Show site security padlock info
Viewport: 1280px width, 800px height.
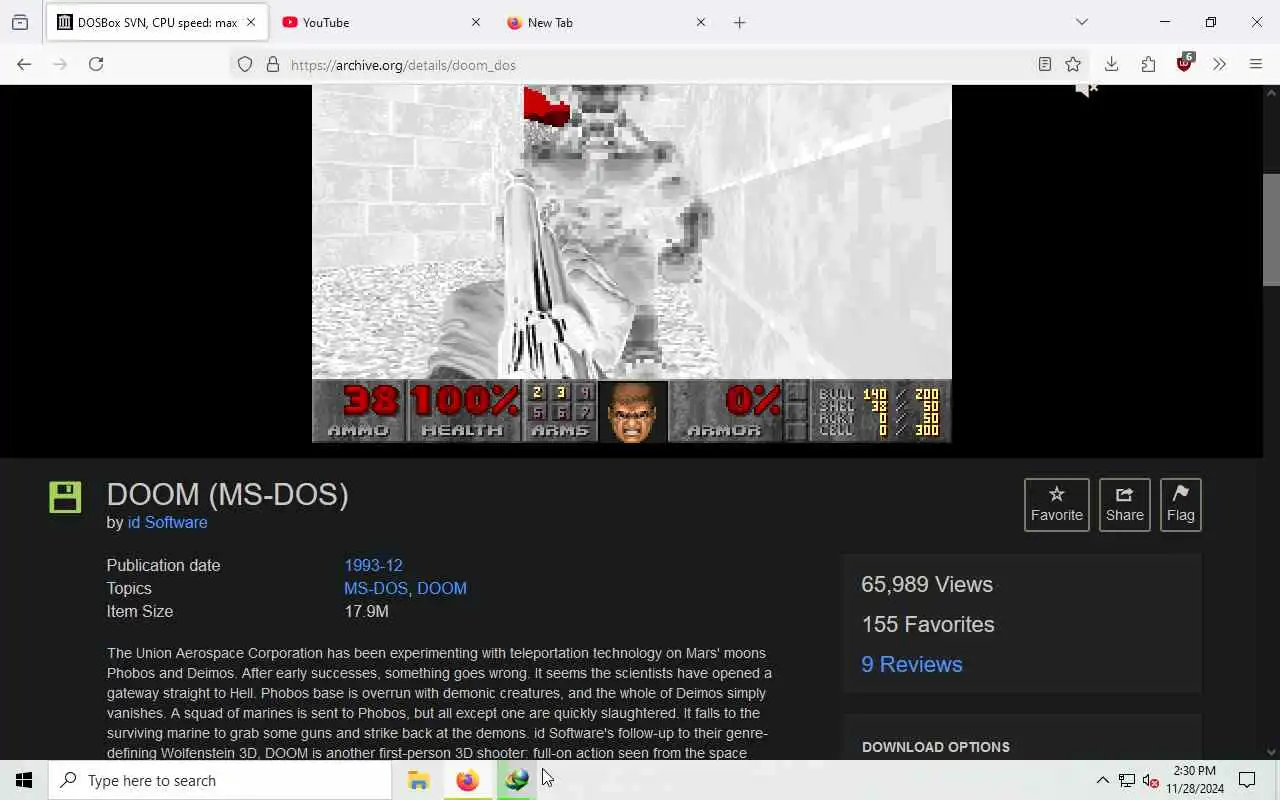coord(272,65)
